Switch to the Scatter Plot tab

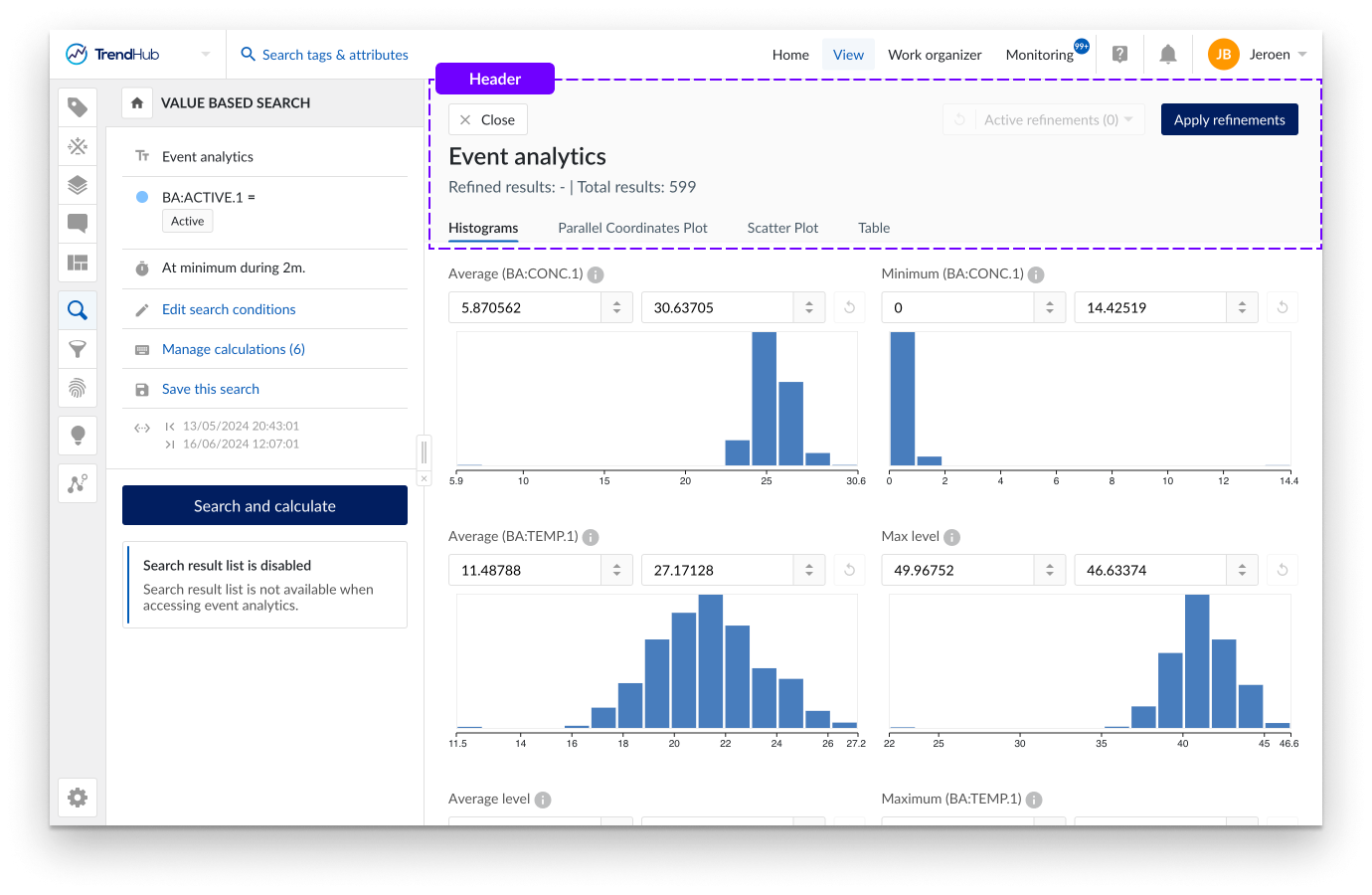coord(782,228)
